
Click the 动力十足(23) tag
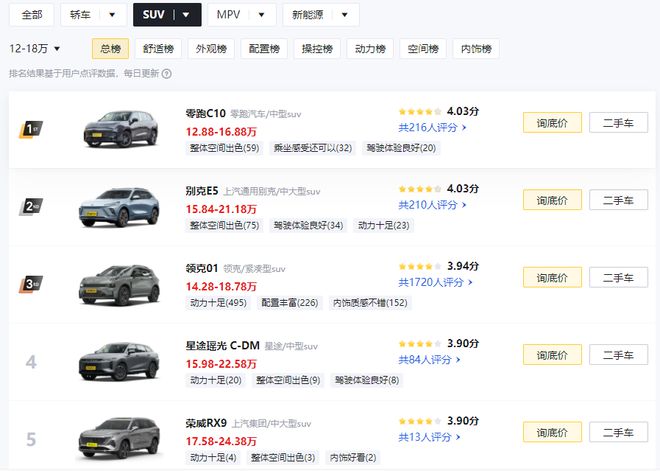coord(383,225)
